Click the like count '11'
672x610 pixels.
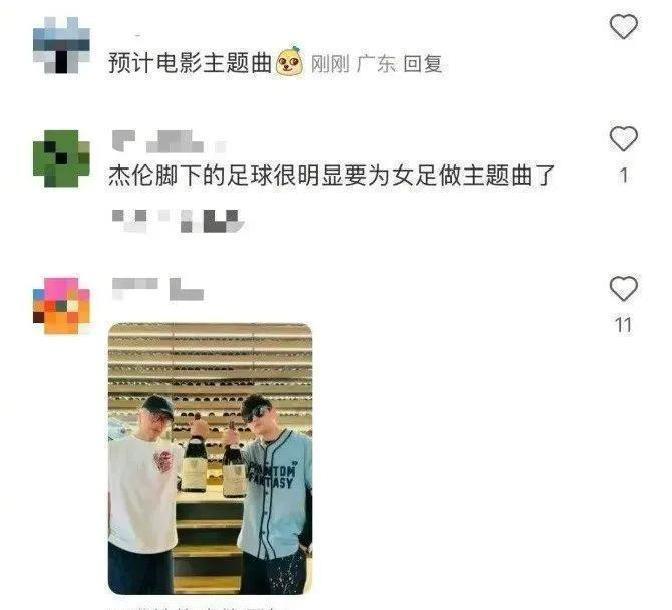[624, 325]
